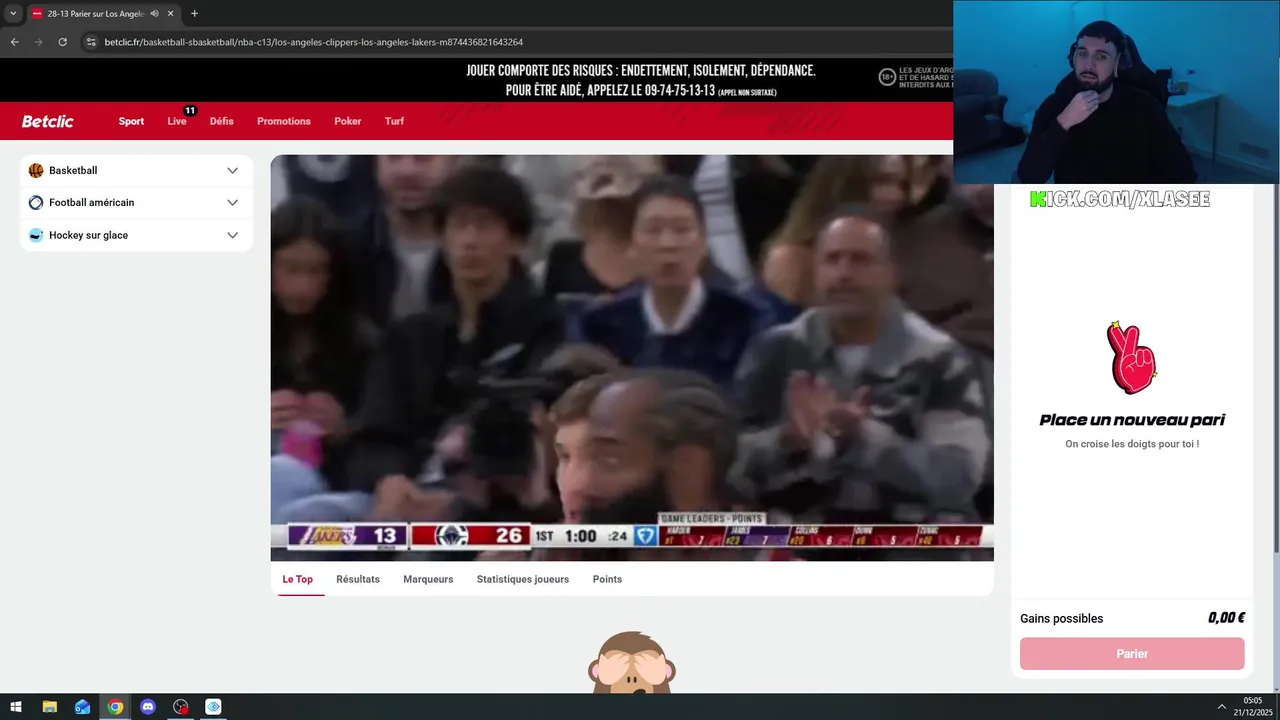Image resolution: width=1280 pixels, height=720 pixels.
Task: Go to the Défis page
Action: click(x=222, y=121)
